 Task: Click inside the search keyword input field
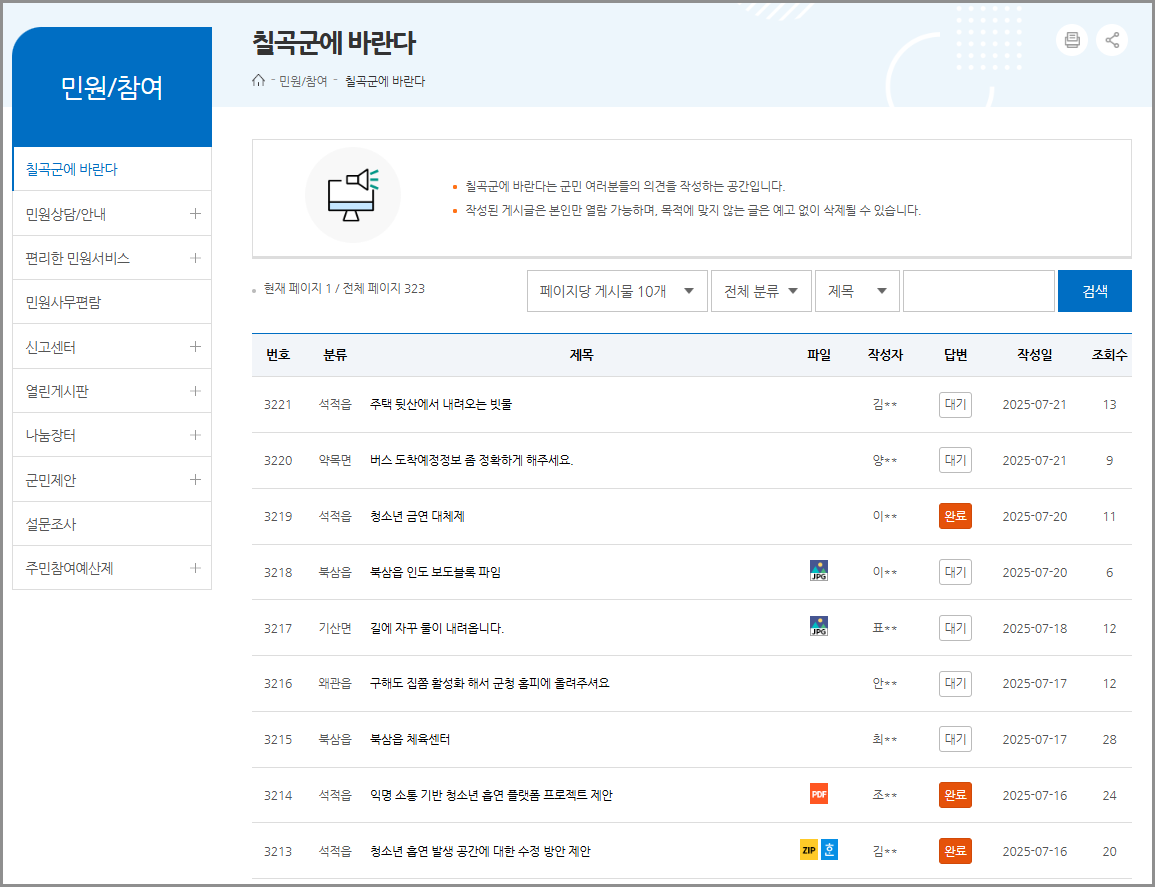tap(978, 290)
